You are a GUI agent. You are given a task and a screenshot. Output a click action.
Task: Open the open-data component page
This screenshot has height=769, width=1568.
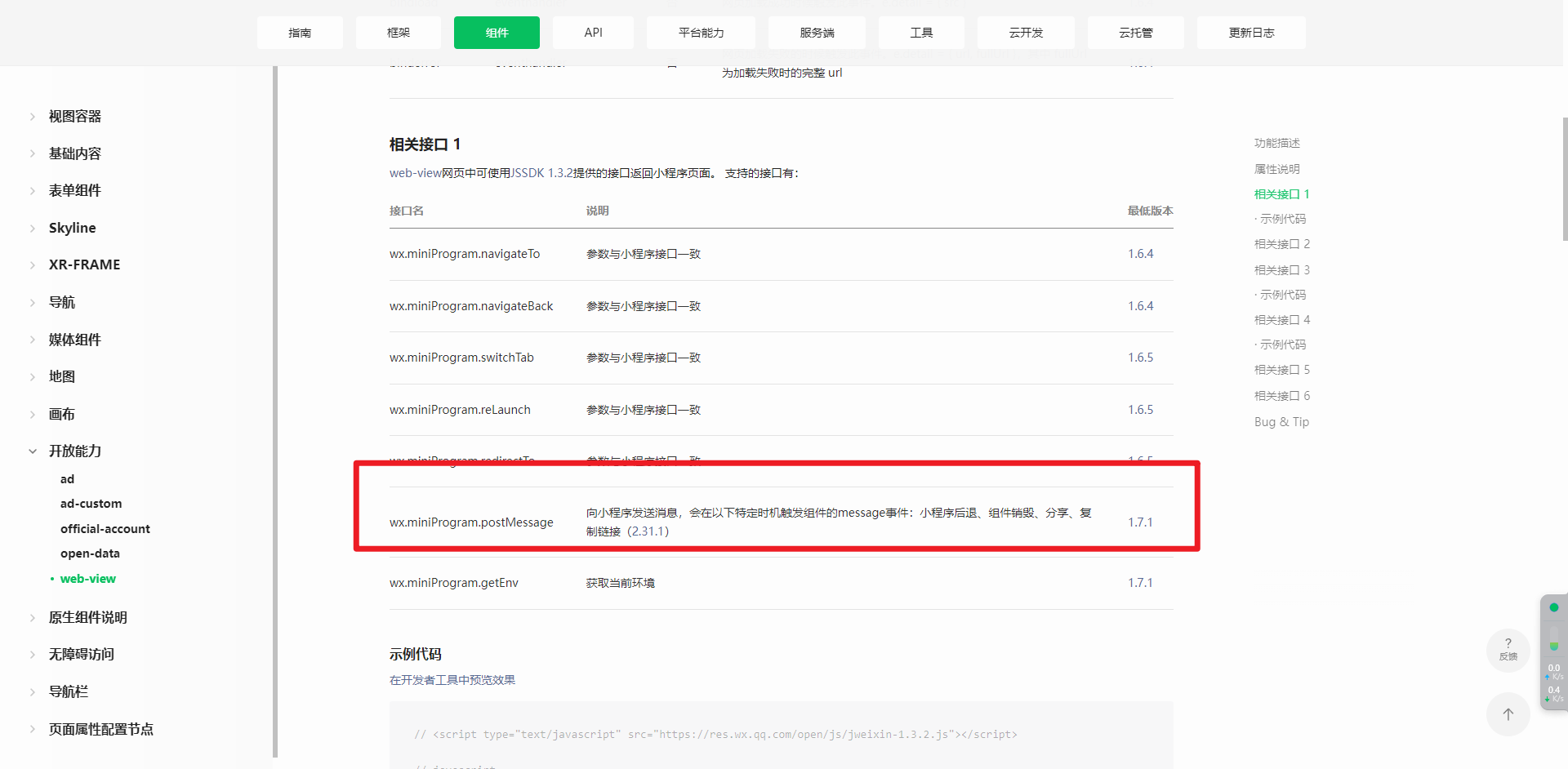coord(90,553)
